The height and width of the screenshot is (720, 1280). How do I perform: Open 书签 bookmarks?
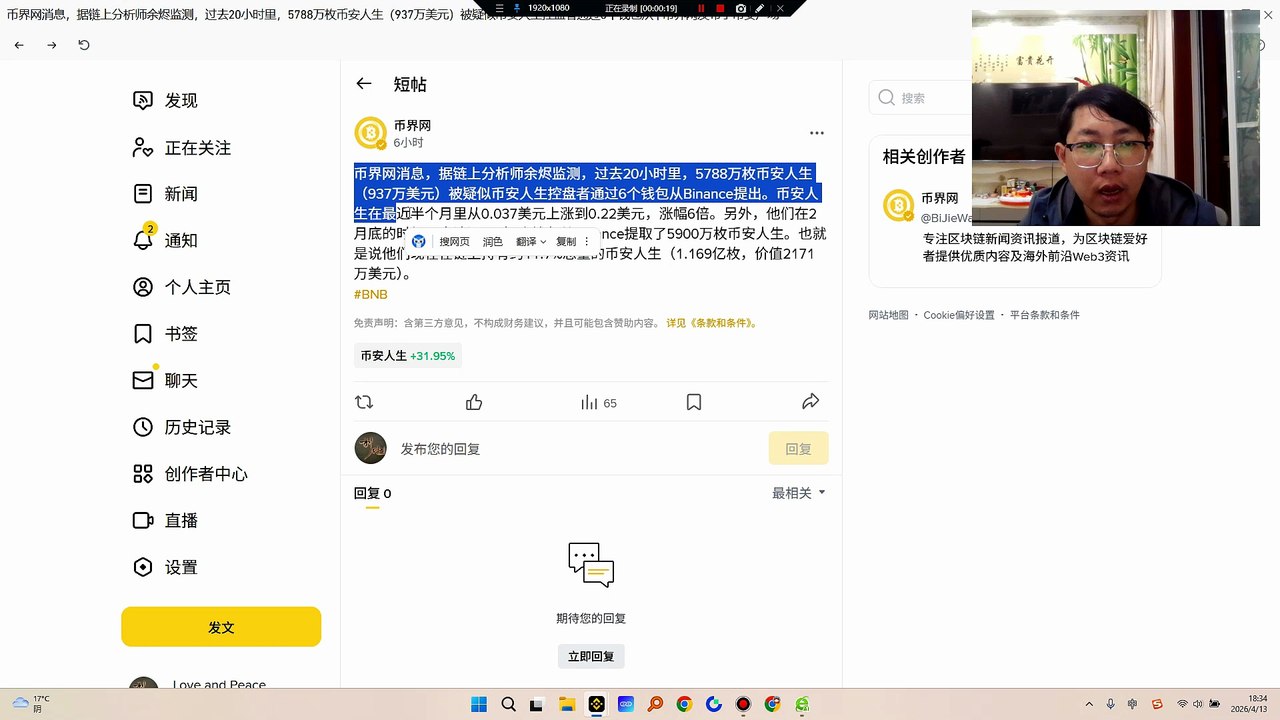pos(166,334)
